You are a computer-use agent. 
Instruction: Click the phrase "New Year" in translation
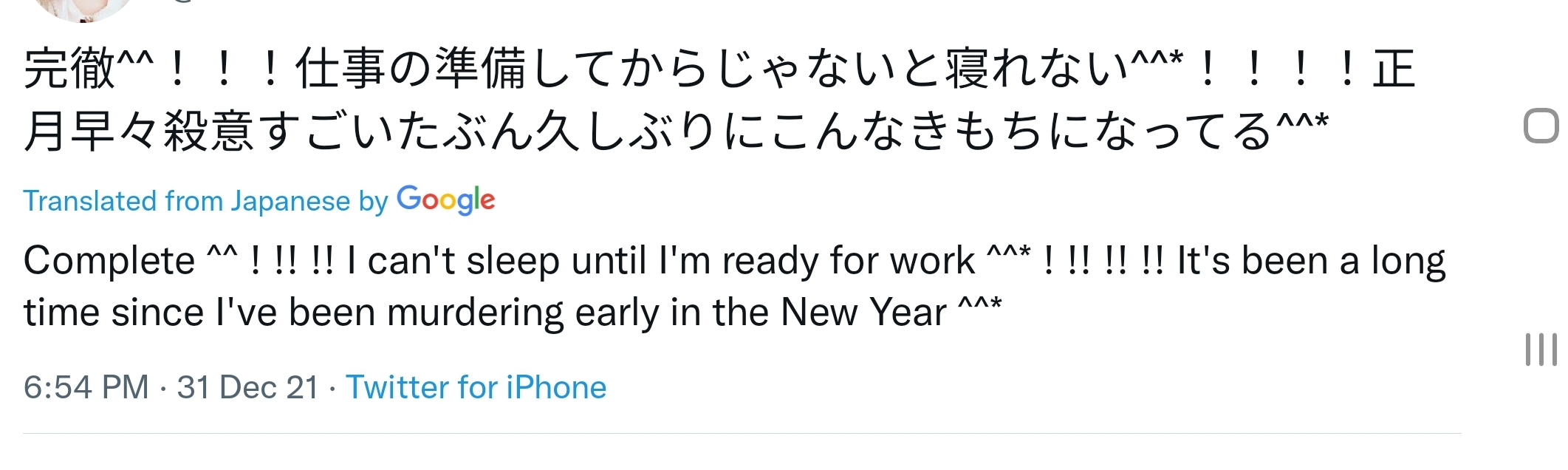coord(863,312)
